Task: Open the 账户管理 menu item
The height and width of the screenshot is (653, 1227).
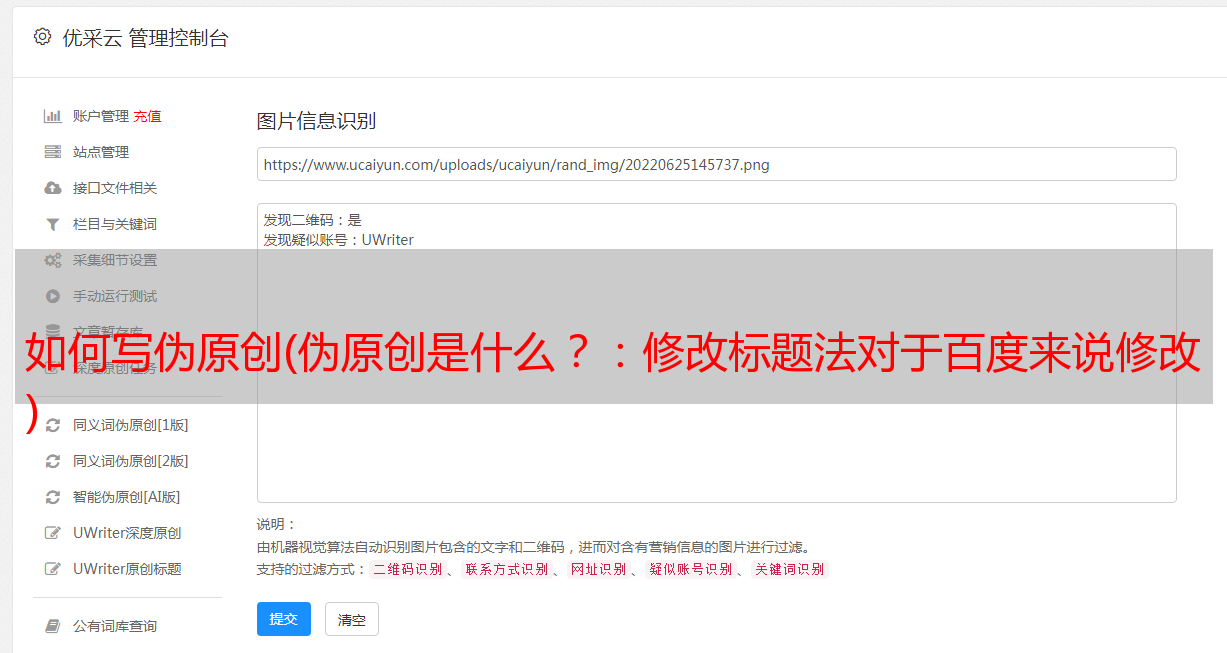Action: pyautogui.click(x=101, y=116)
